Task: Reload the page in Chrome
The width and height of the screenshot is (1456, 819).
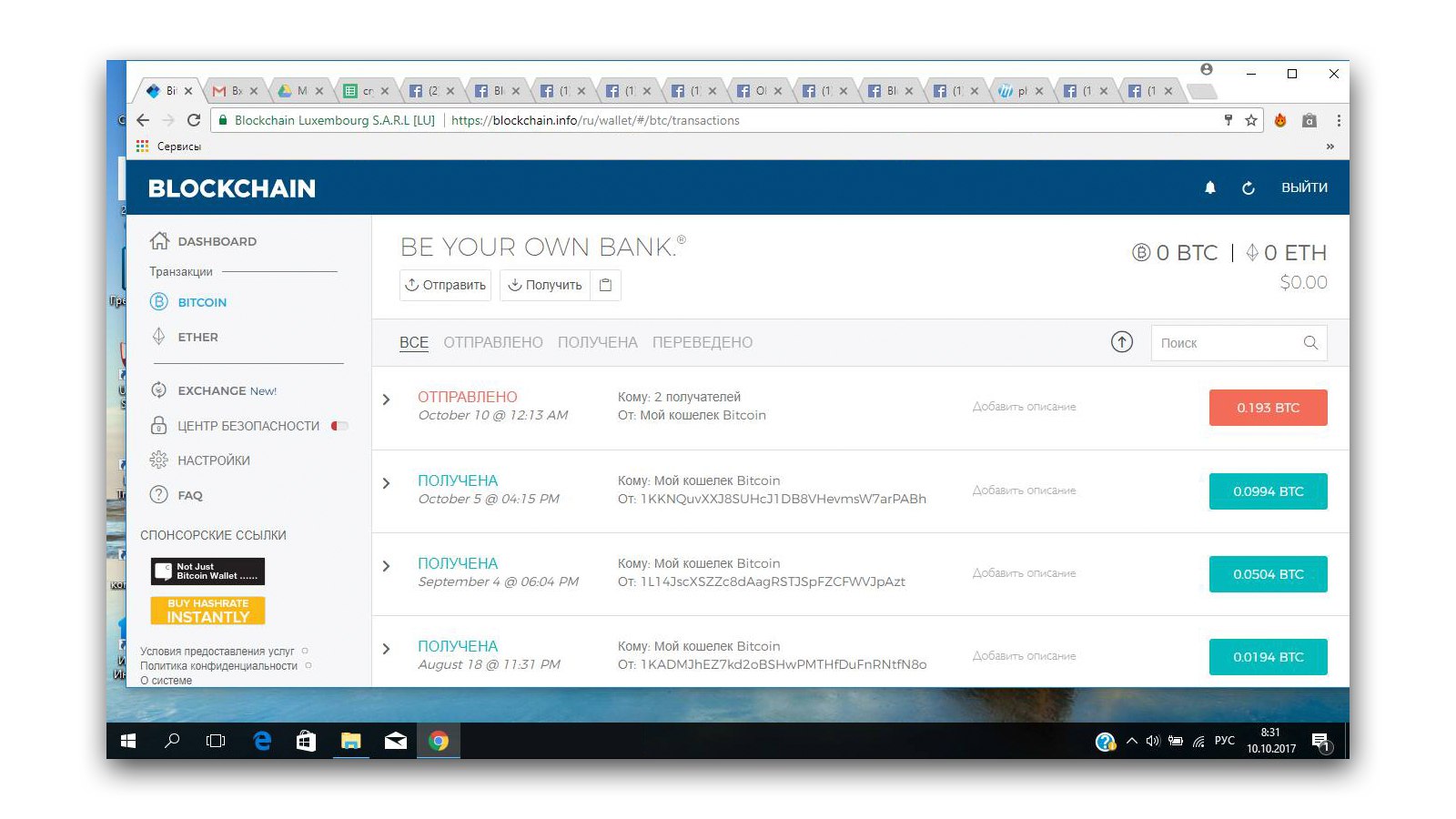Action: [194, 120]
